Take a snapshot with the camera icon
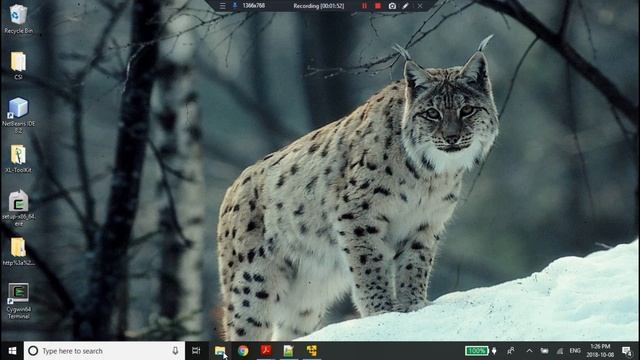Viewport: 640px width, 360px height. point(392,6)
